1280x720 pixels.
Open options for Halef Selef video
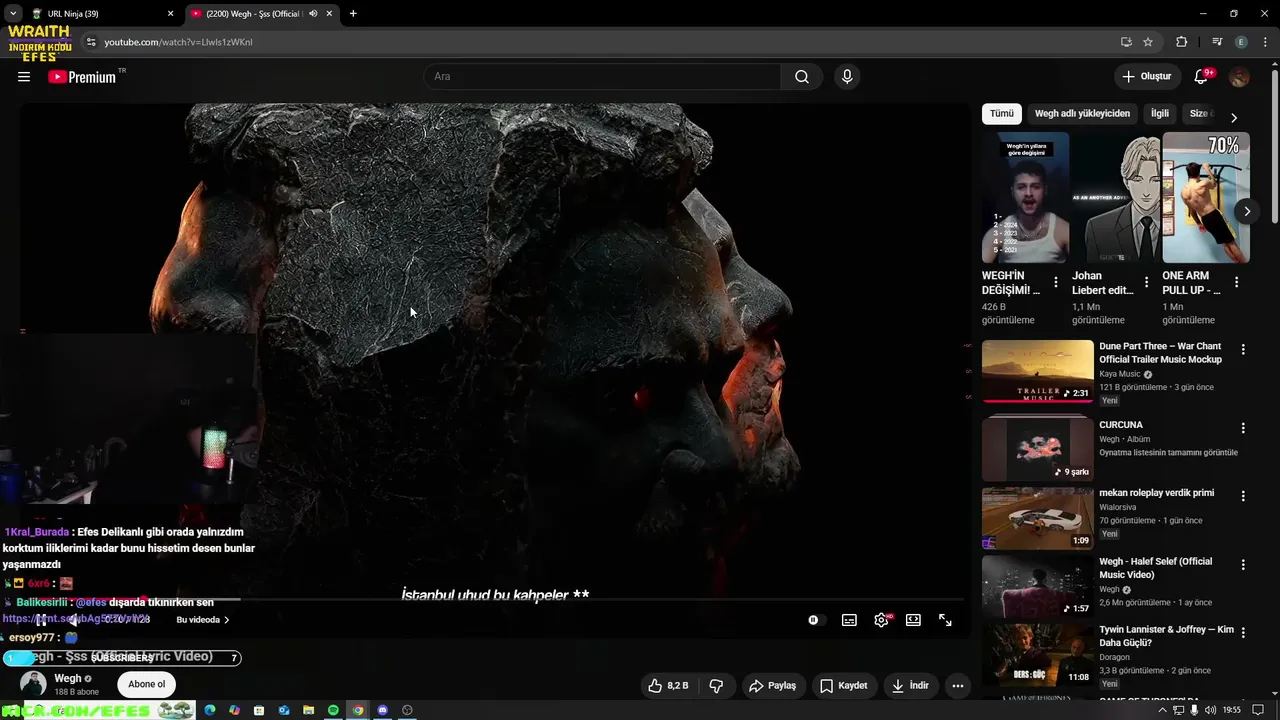click(1243, 565)
